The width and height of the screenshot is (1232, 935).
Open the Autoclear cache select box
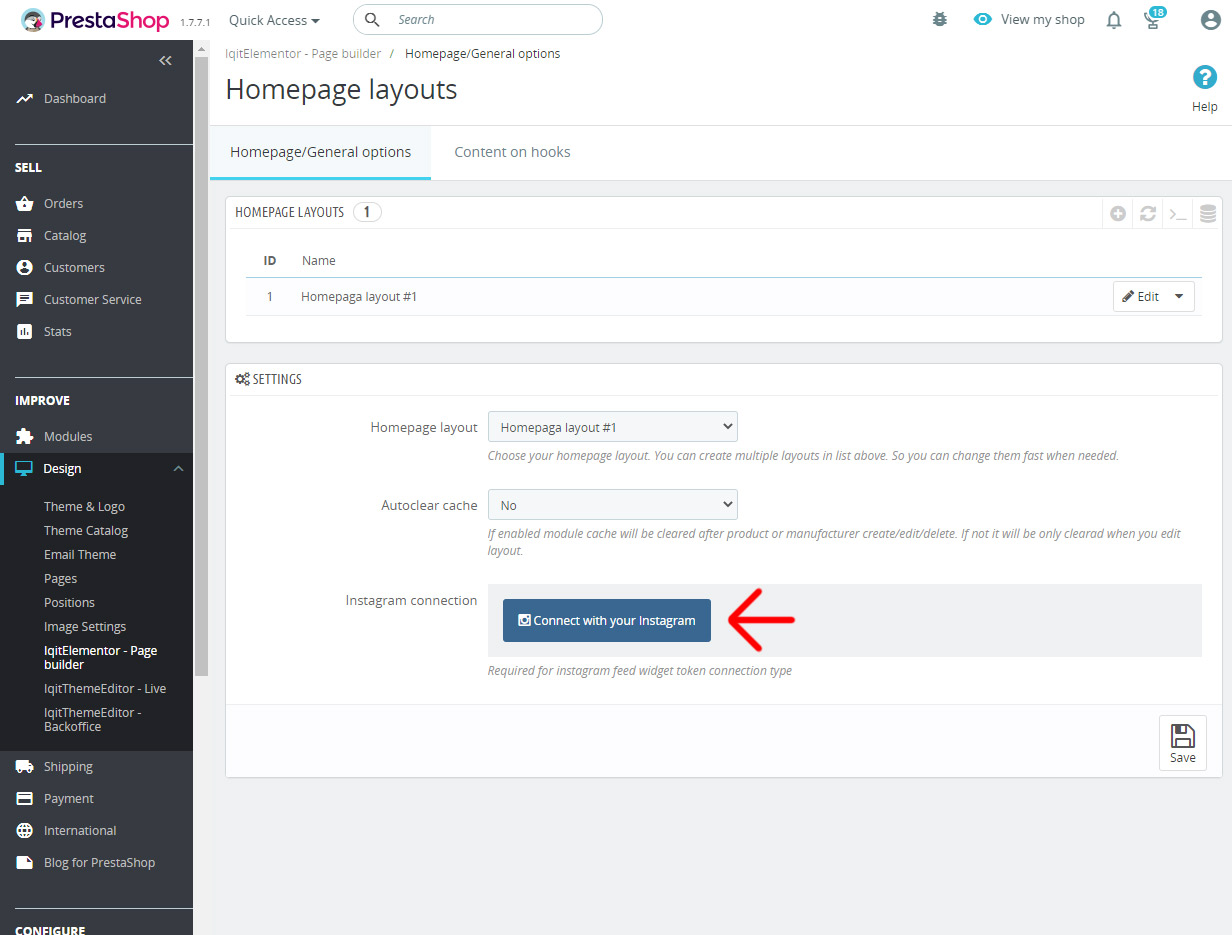(x=612, y=505)
